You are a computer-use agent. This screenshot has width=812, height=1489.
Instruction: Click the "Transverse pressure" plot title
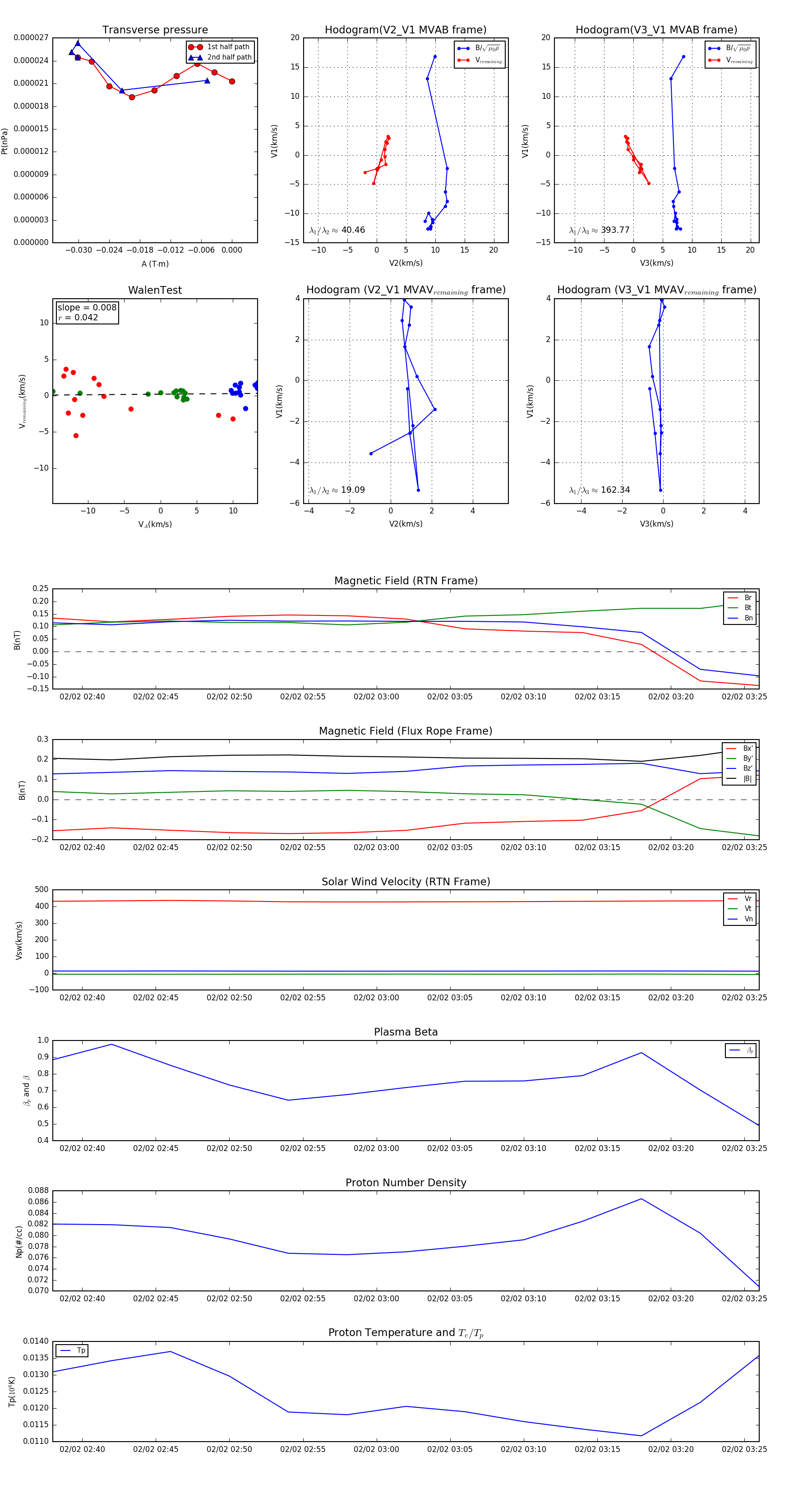click(155, 29)
